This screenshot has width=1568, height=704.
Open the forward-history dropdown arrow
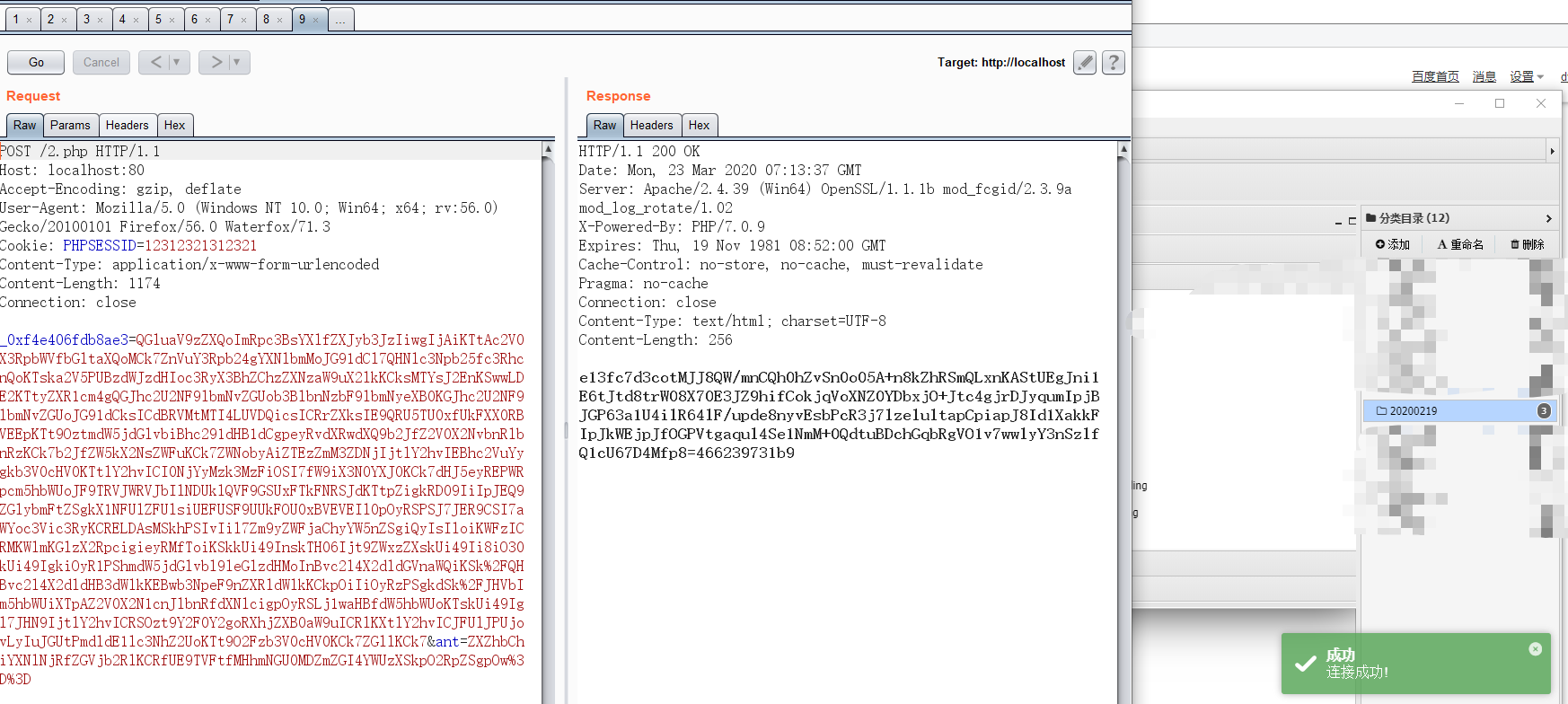237,62
